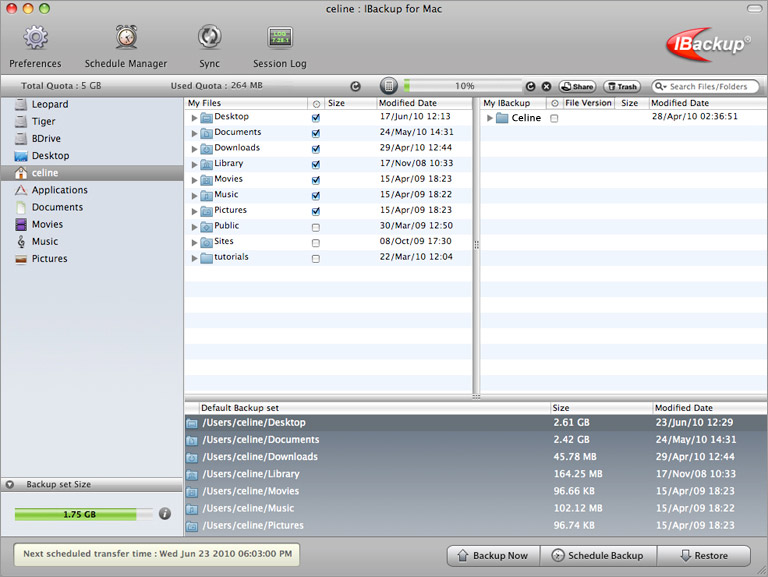Click the Restore button

click(x=704, y=556)
